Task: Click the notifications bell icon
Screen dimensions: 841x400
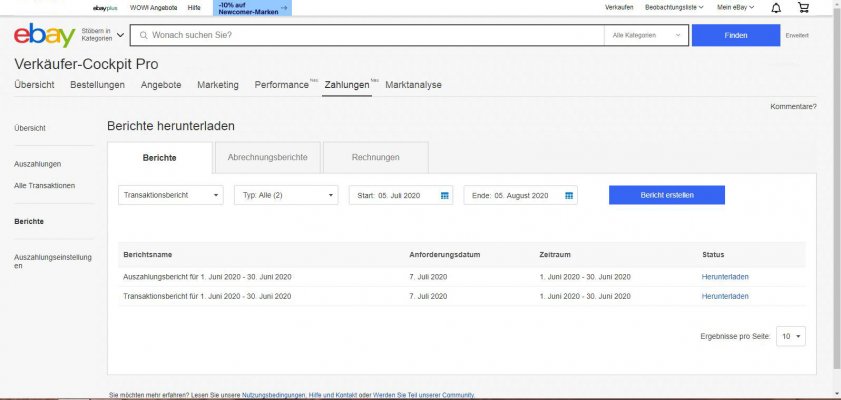Action: pyautogui.click(x=776, y=8)
